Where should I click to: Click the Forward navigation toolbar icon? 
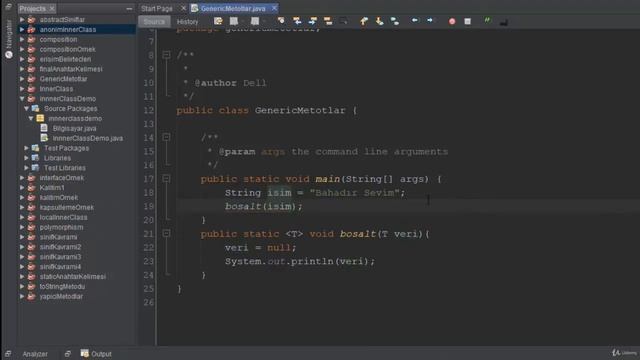pos(255,21)
